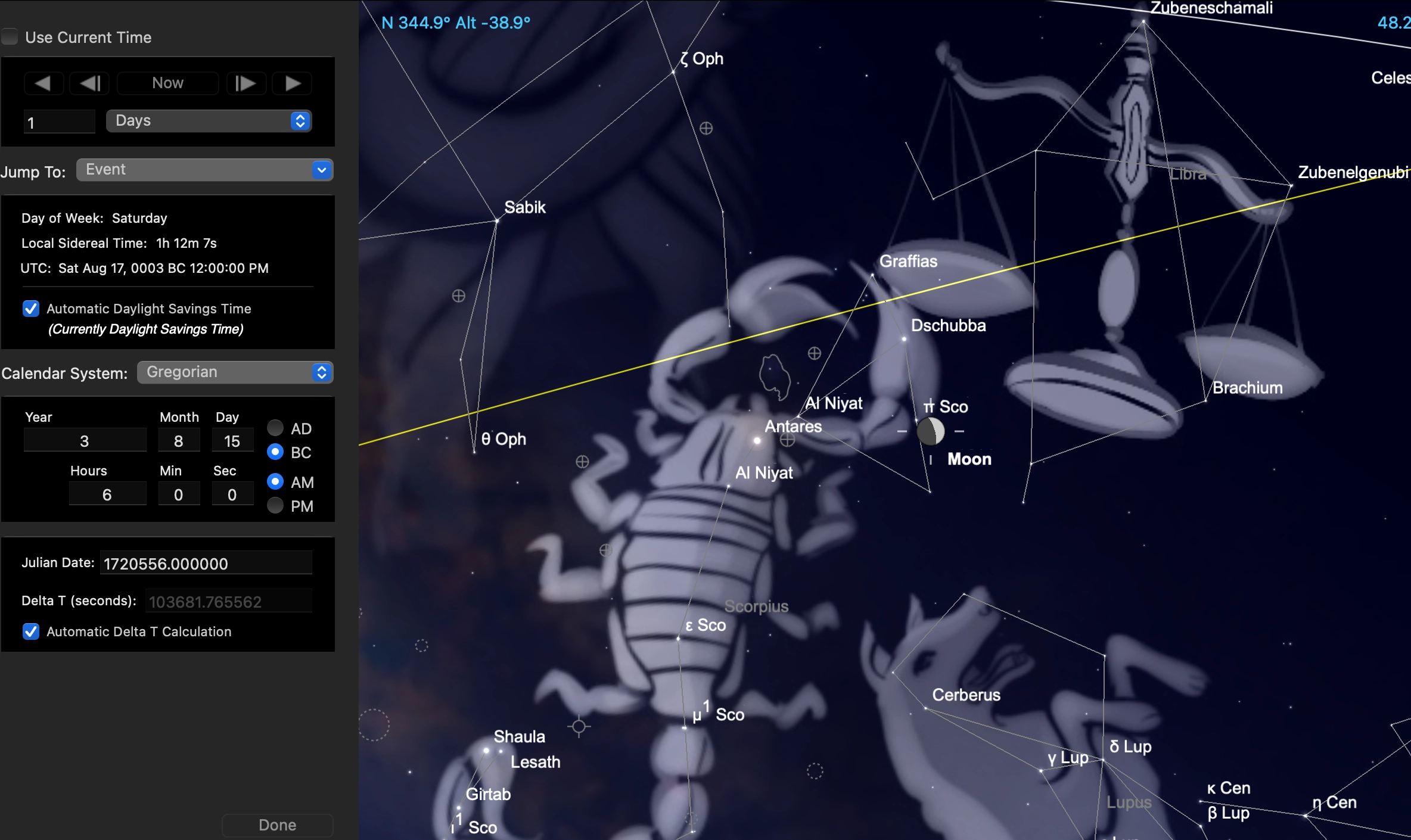
Task: Click the fast forward time arrow
Action: tap(292, 83)
